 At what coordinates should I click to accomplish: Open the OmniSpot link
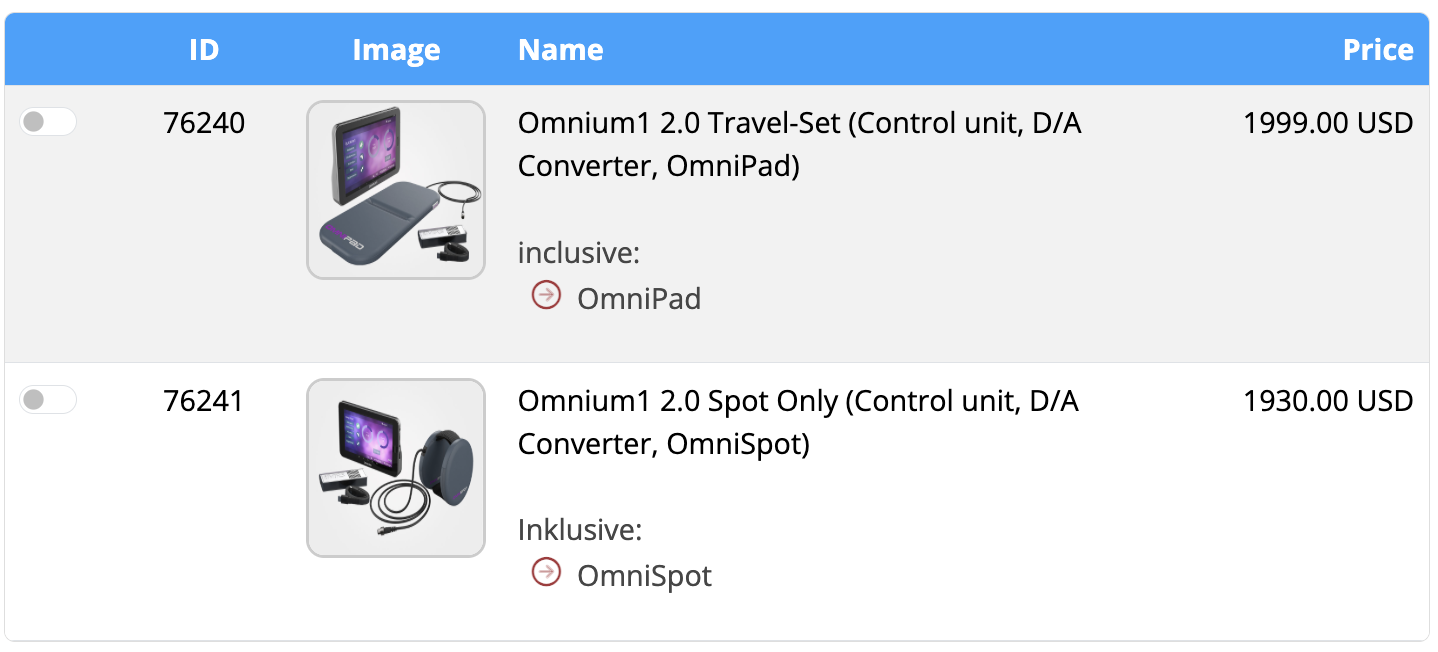(644, 575)
